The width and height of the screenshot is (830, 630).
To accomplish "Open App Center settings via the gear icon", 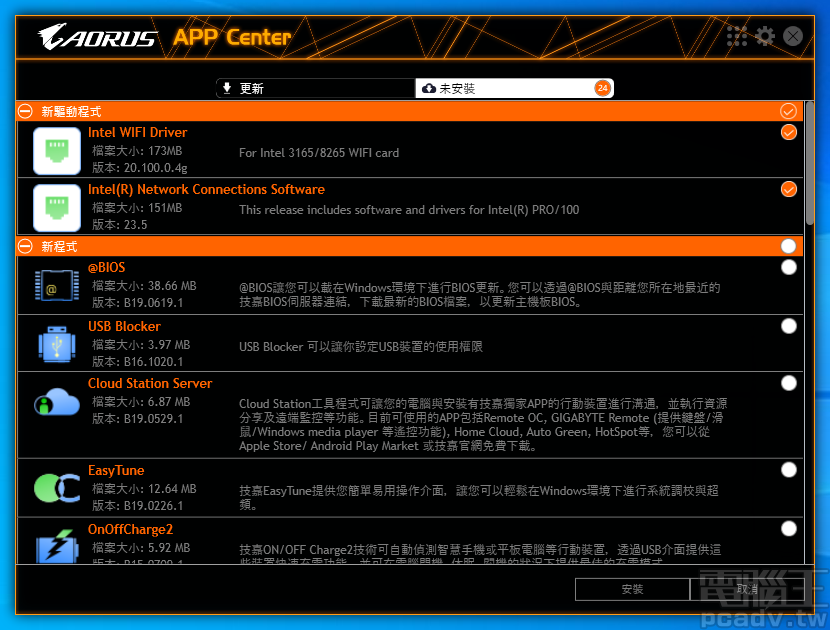I will pos(765,35).
